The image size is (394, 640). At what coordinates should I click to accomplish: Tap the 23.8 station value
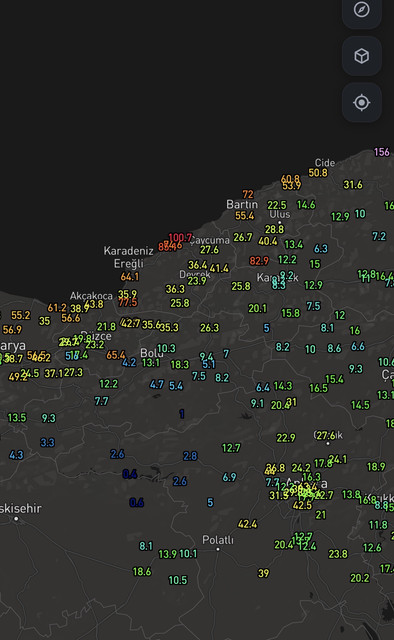click(x=338, y=553)
